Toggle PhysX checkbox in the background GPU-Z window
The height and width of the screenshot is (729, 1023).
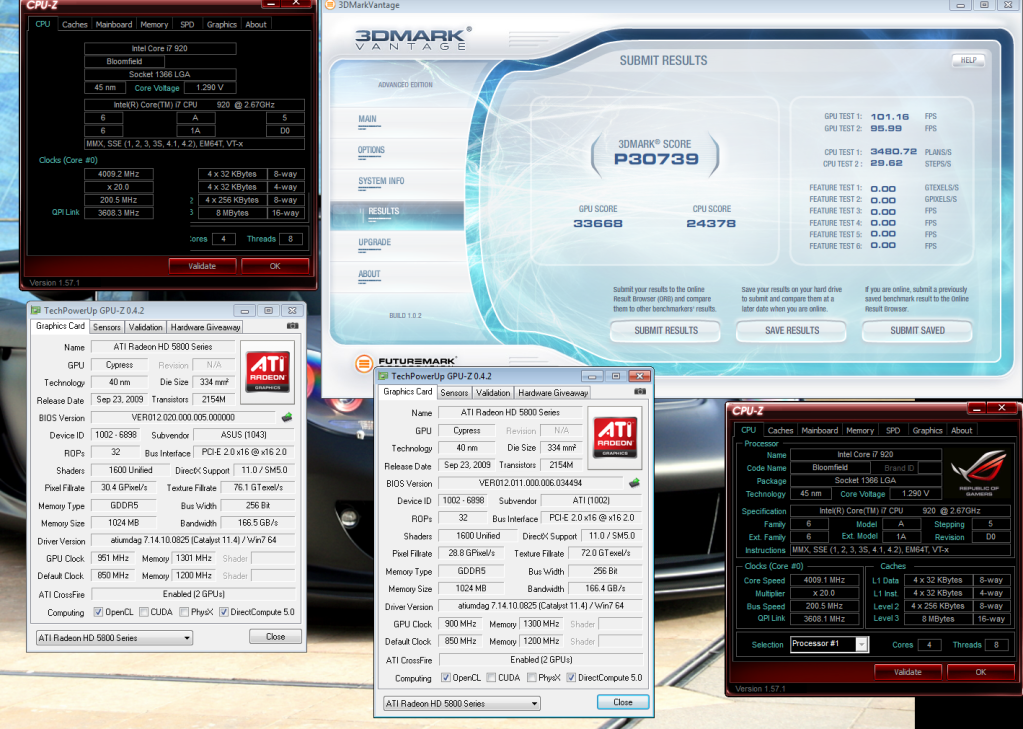tap(184, 612)
